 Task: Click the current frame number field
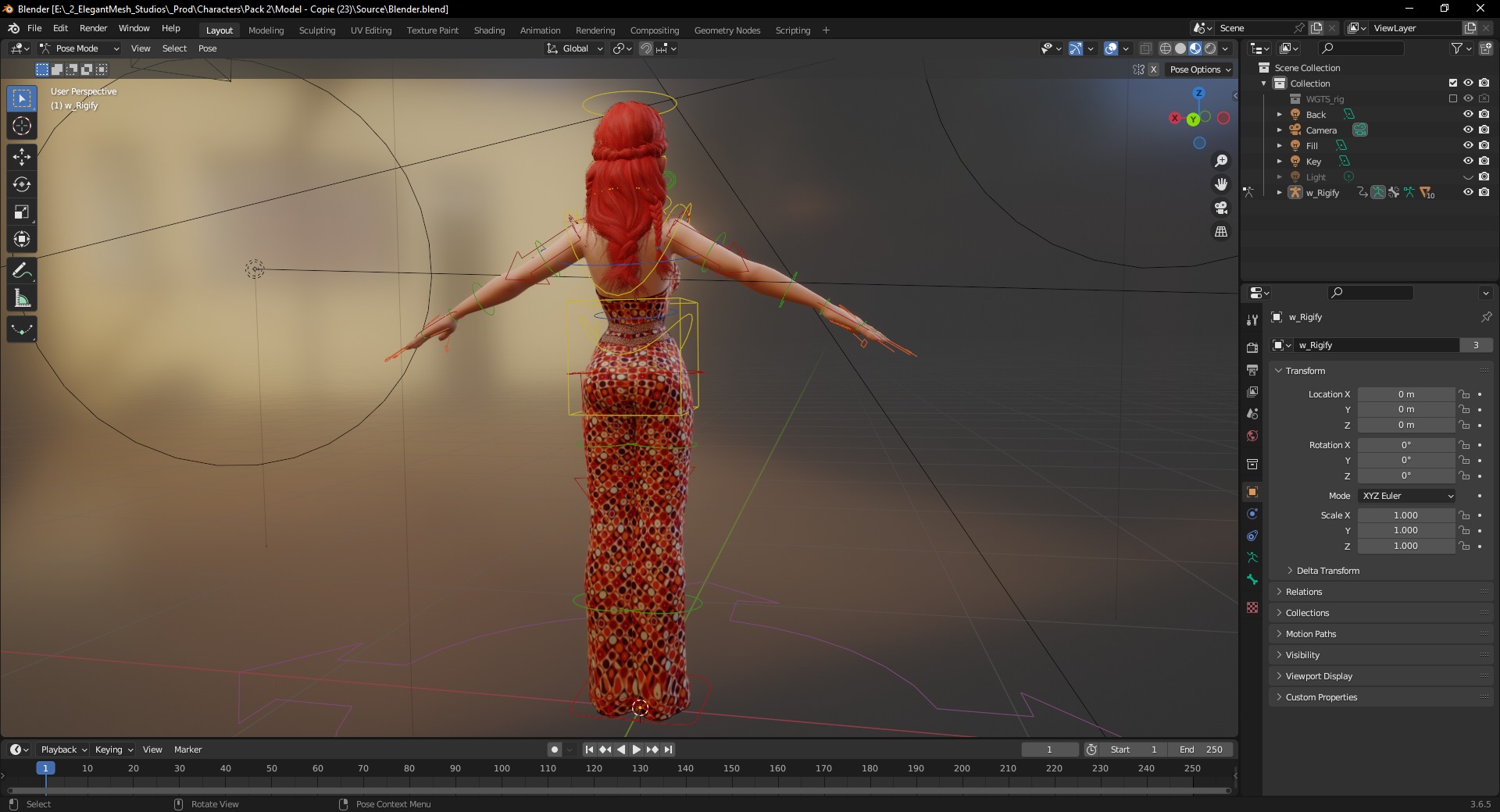pos(1049,750)
